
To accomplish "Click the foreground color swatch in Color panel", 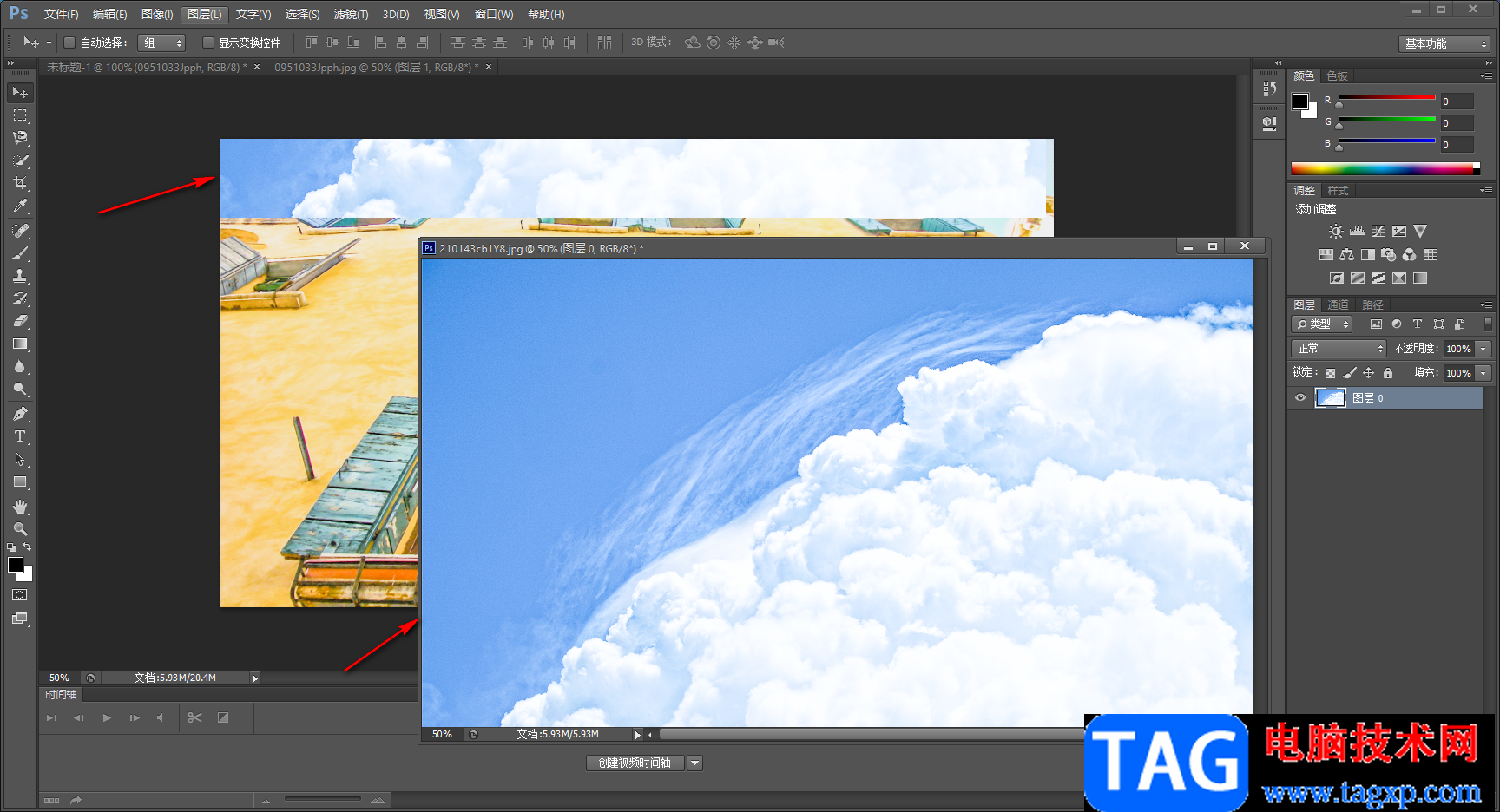I will [1300, 102].
